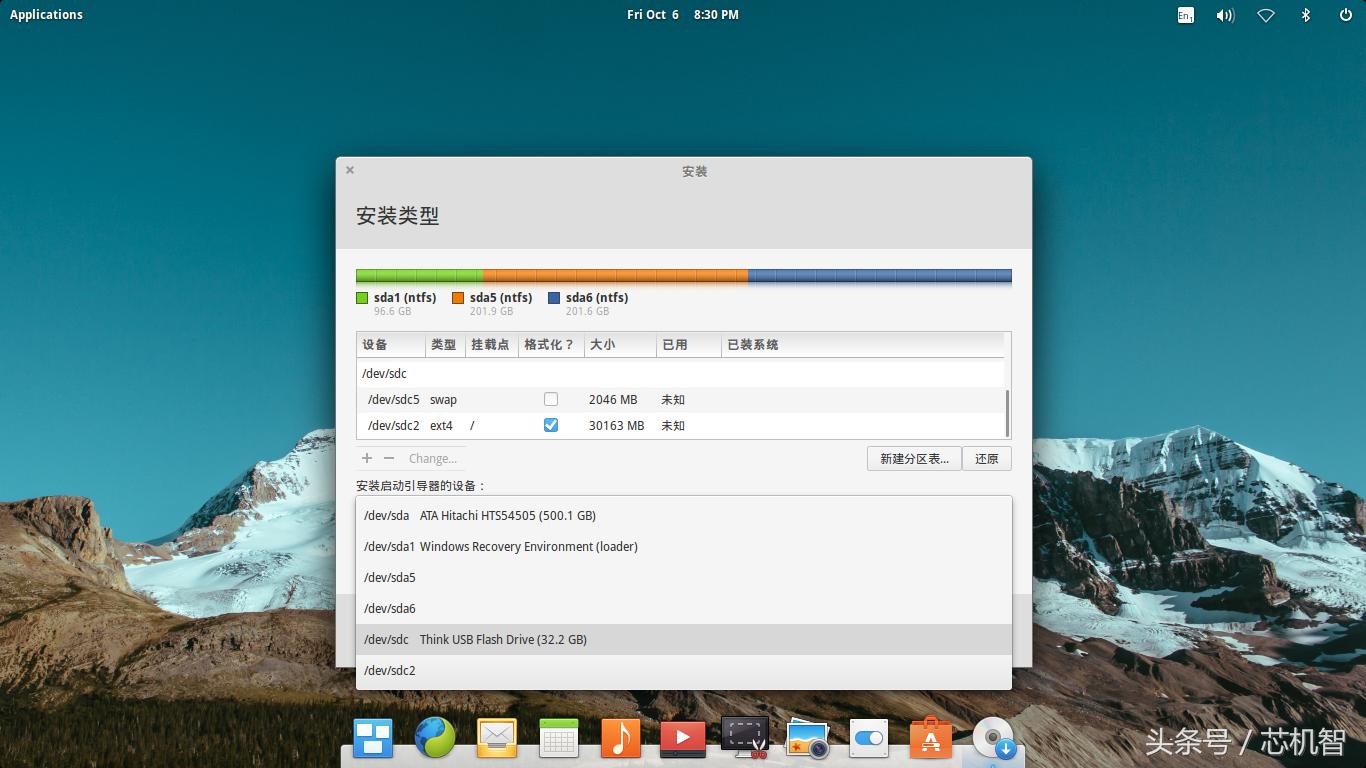Click the 新建分区表 button
The height and width of the screenshot is (768, 1366).
click(913, 458)
